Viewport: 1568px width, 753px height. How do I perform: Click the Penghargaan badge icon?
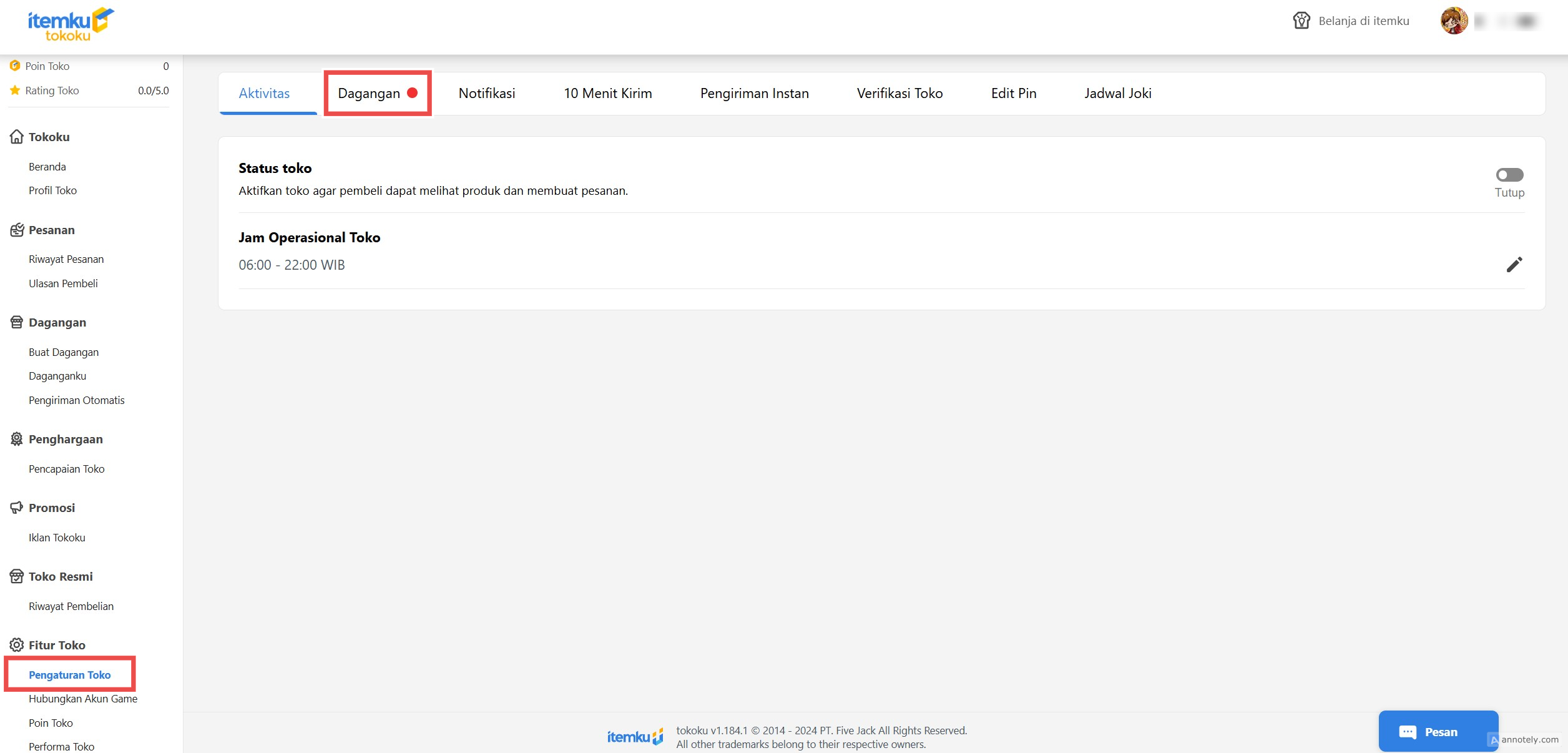tap(17, 439)
